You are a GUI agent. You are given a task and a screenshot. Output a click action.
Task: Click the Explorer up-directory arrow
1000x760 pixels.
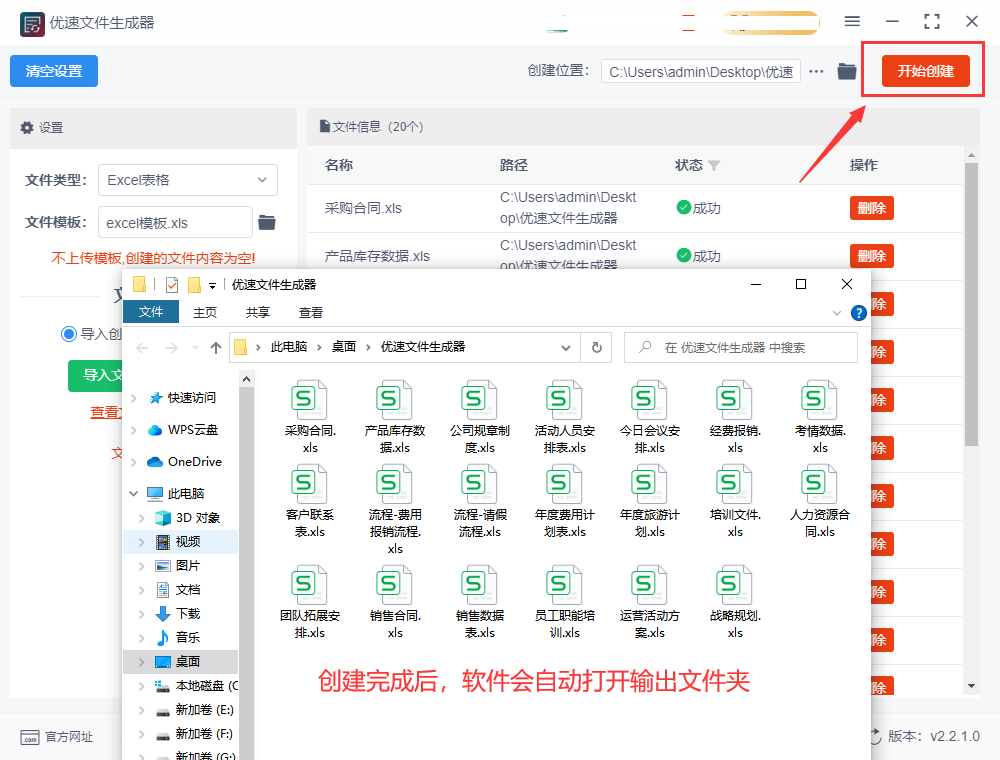pyautogui.click(x=216, y=347)
